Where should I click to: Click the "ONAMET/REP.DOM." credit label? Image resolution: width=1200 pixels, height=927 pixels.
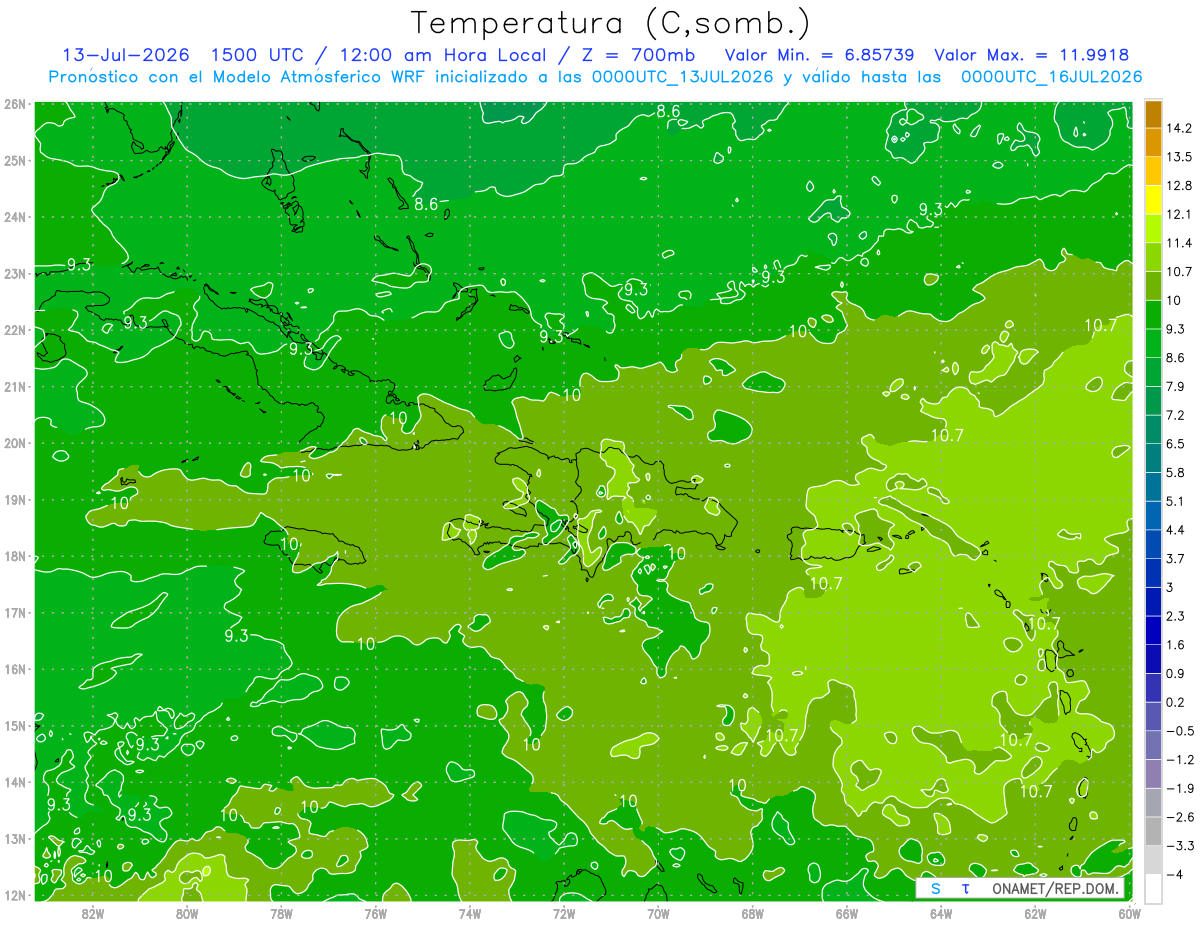tap(1057, 888)
